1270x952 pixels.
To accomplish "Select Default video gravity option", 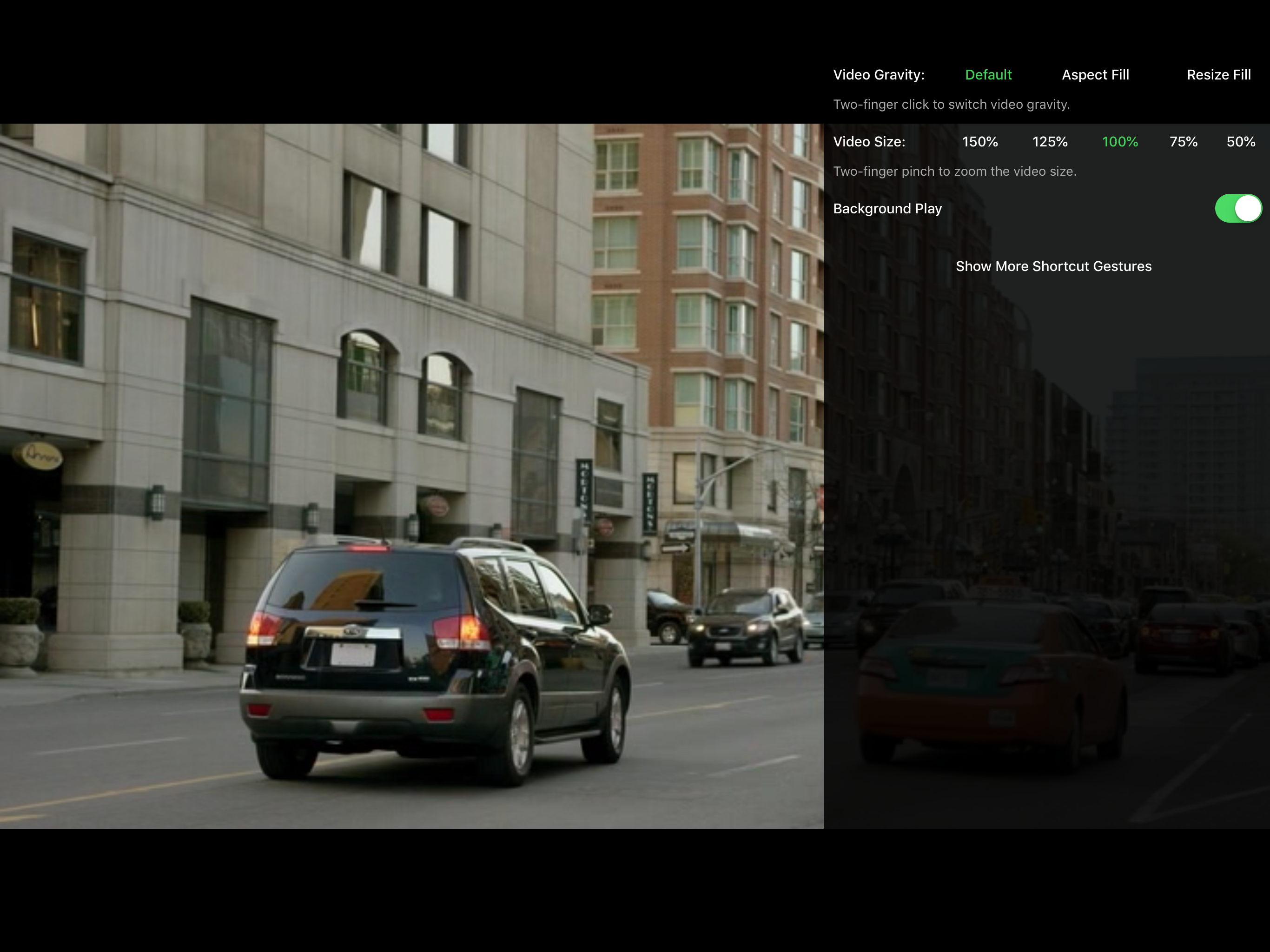I will (x=988, y=75).
